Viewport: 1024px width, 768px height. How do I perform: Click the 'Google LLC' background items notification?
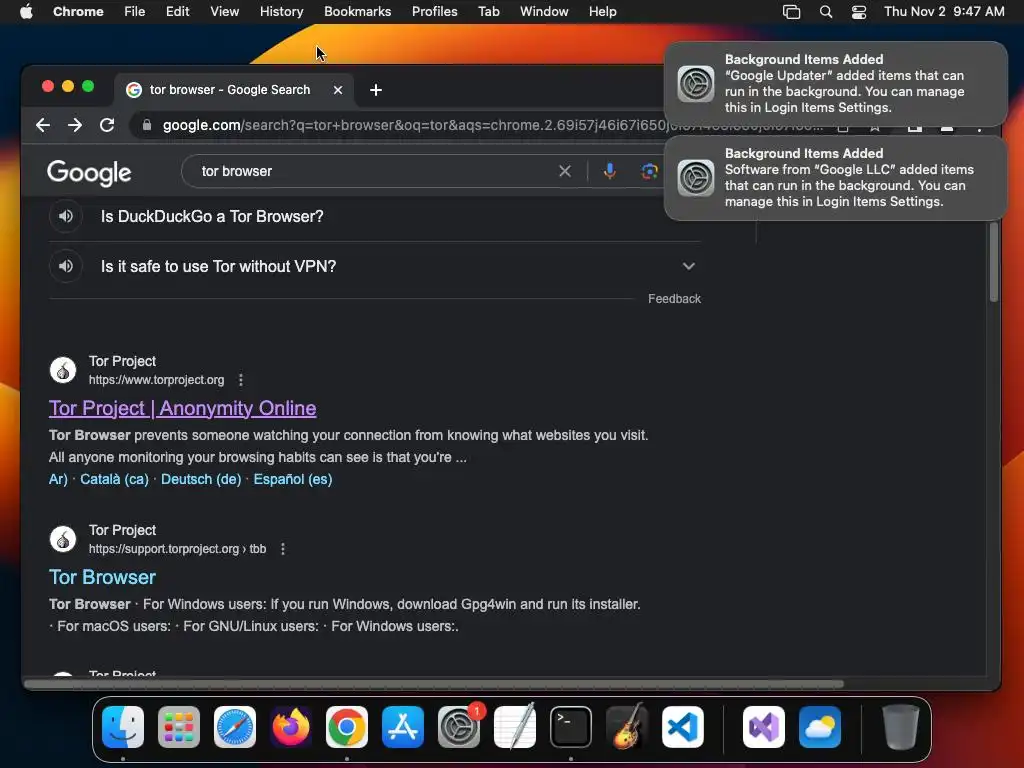click(835, 178)
